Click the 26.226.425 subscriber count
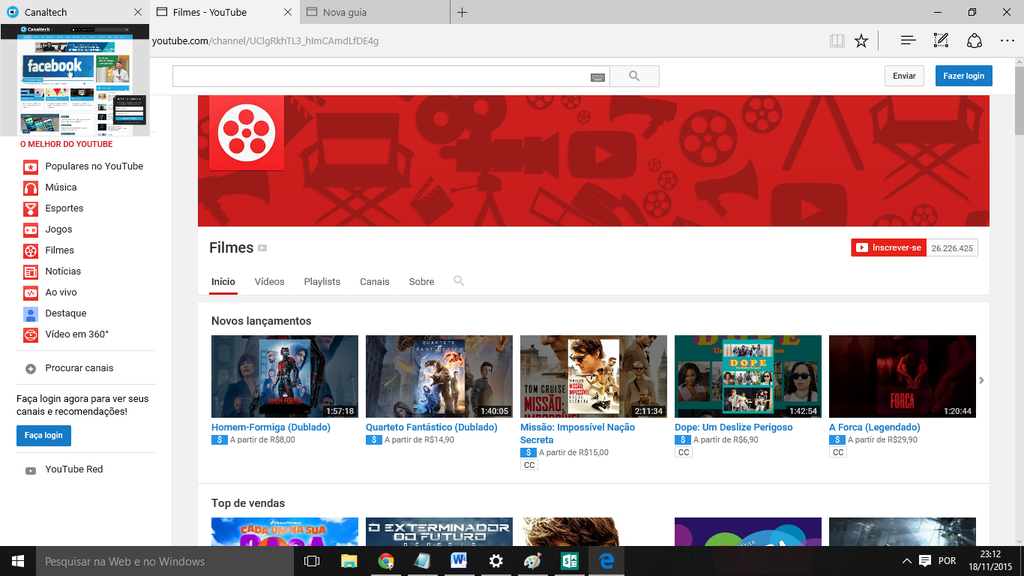Image resolution: width=1024 pixels, height=576 pixels. pyautogui.click(x=952, y=248)
